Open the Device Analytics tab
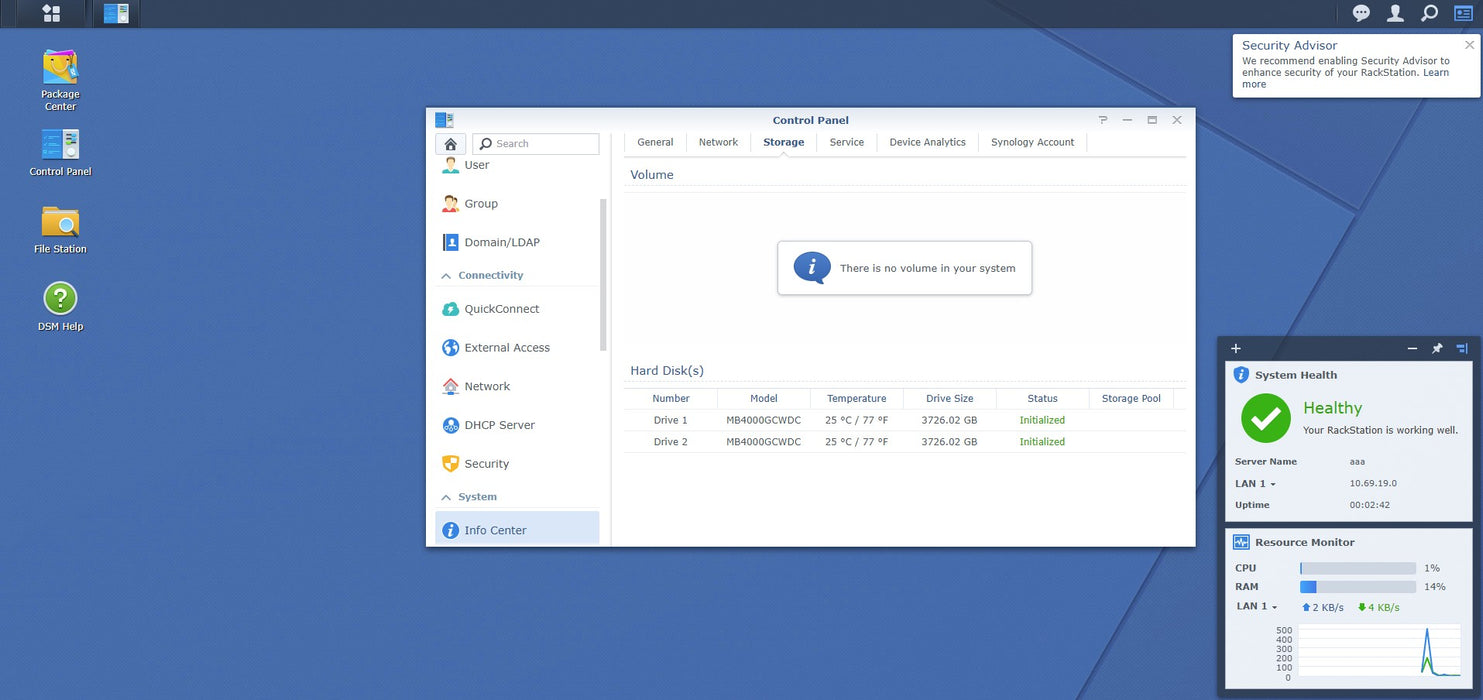This screenshot has height=700, width=1483. [927, 142]
